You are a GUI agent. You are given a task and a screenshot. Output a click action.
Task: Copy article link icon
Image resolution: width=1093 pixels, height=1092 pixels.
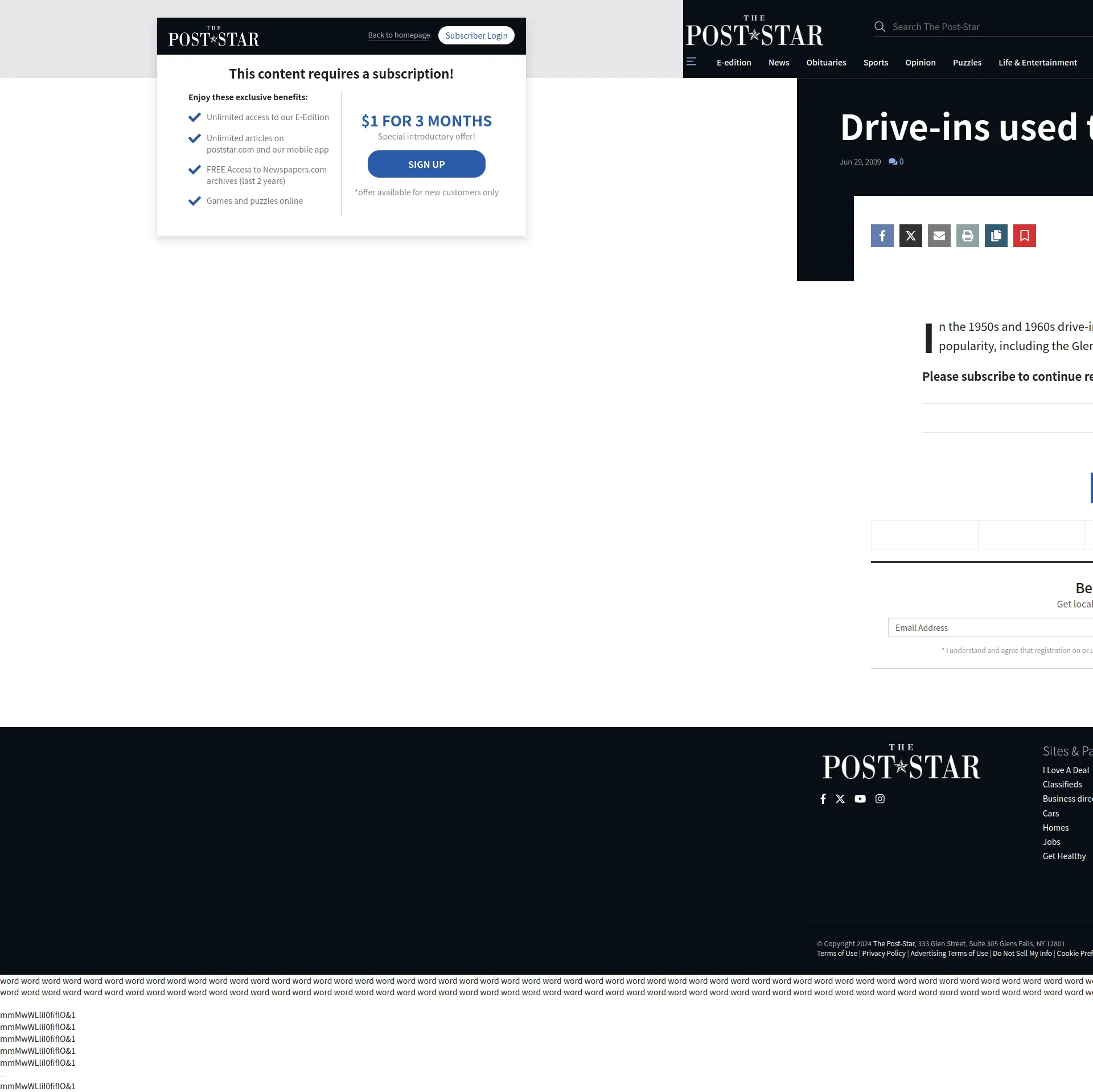coord(996,236)
